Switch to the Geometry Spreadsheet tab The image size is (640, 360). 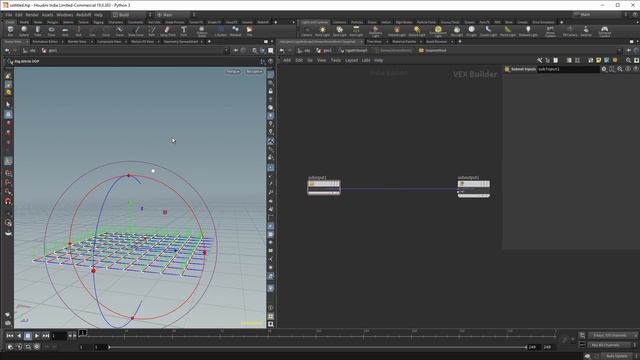click(x=180, y=42)
